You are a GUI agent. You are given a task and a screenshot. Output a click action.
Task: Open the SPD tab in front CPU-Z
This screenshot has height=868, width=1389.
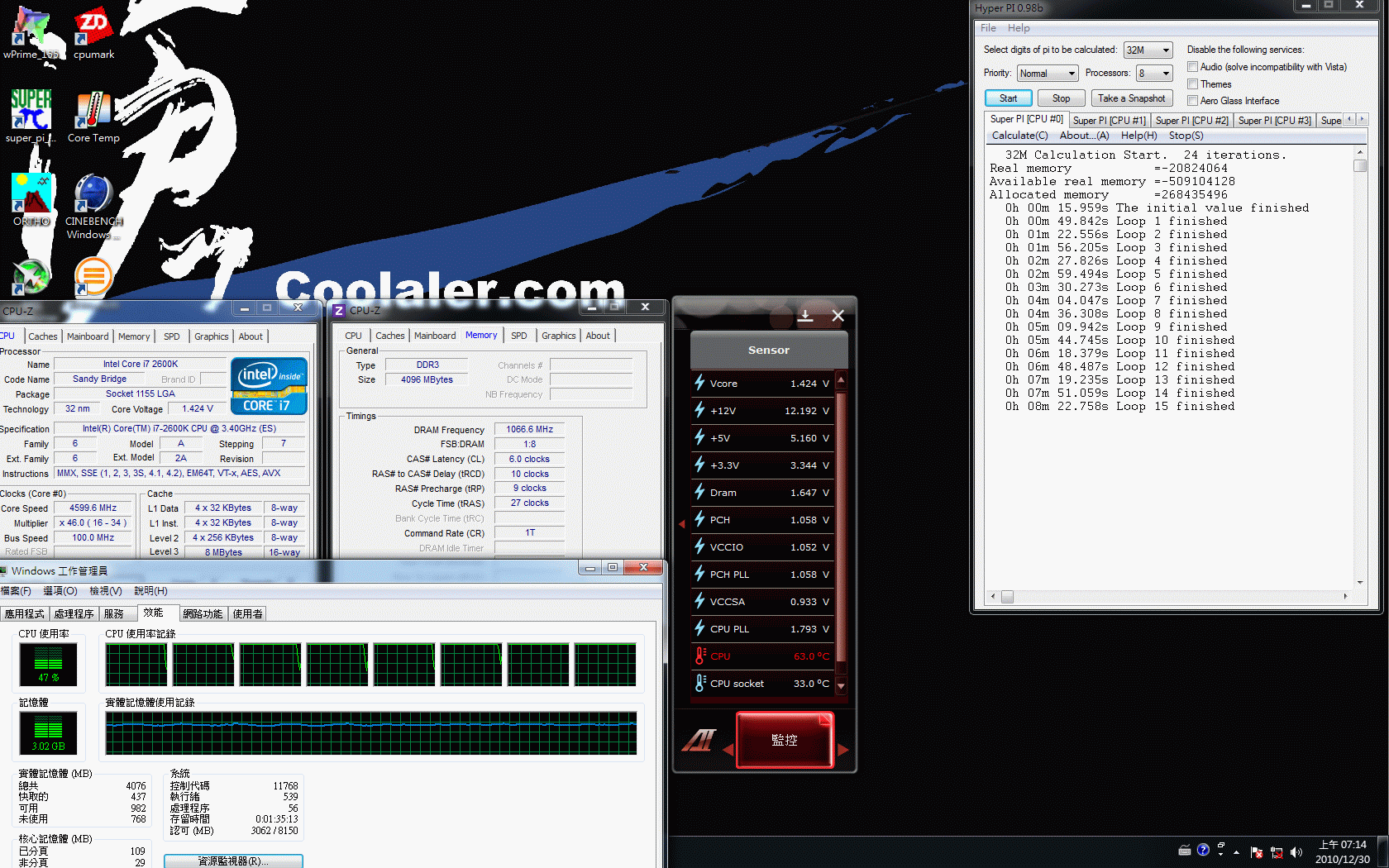click(518, 336)
